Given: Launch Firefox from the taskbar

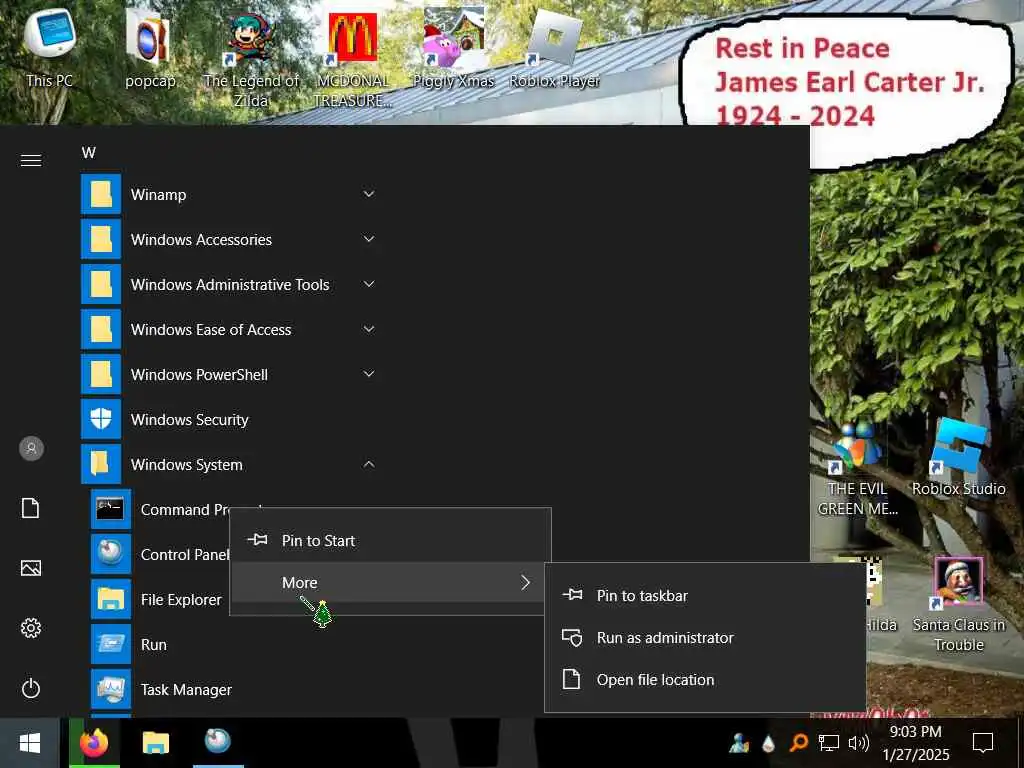Looking at the screenshot, I should (94, 743).
